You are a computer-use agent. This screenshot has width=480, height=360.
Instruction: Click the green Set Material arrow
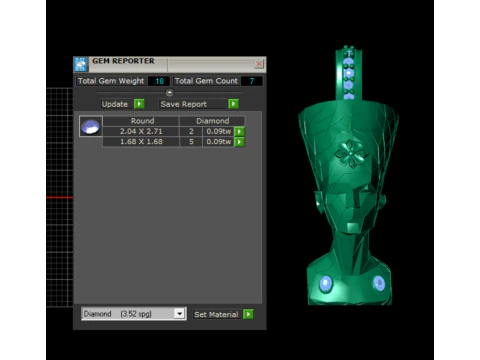pos(248,314)
